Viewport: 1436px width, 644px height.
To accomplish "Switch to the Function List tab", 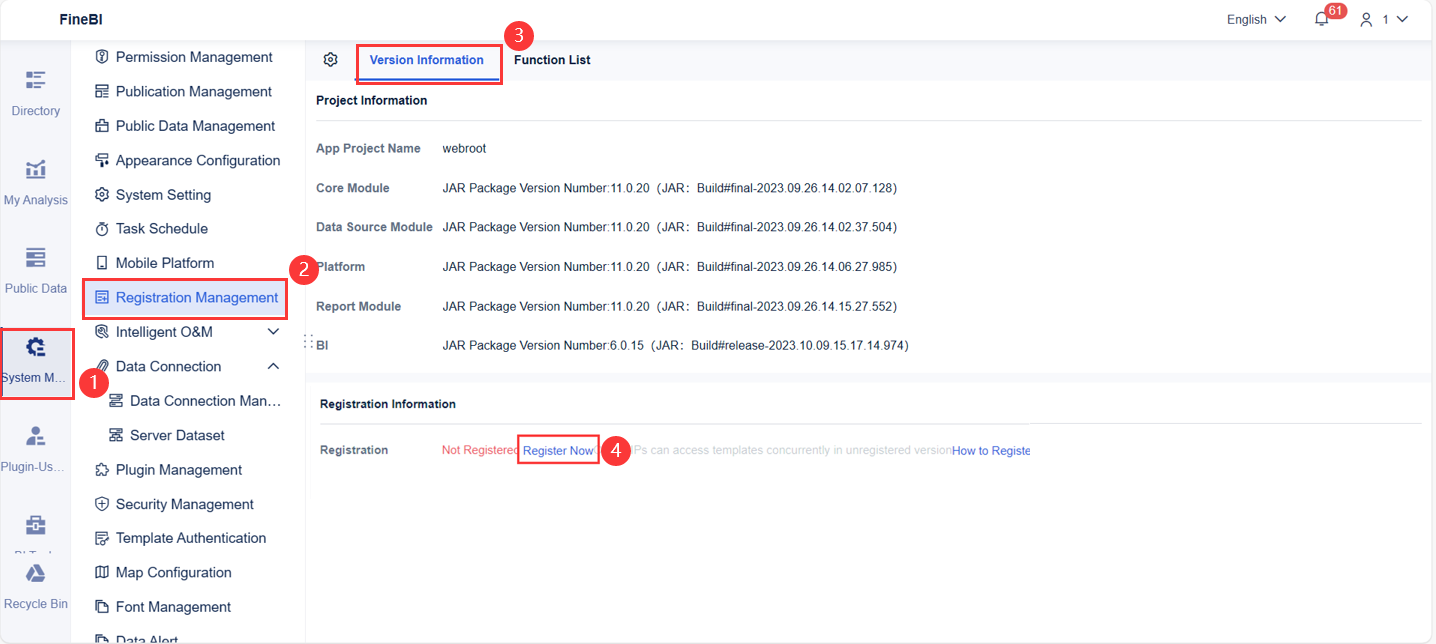I will (x=552, y=59).
